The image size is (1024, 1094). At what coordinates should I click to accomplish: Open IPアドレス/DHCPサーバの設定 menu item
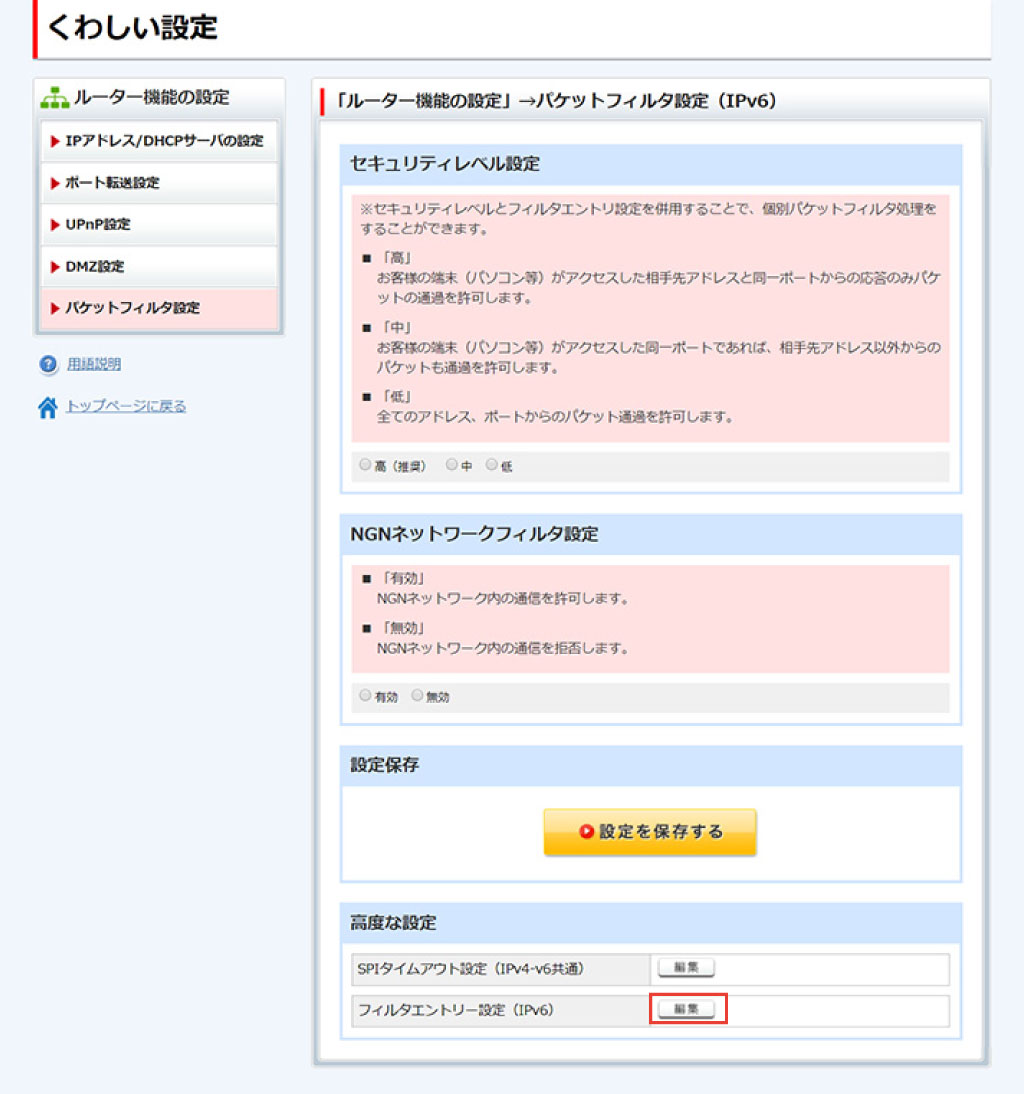coord(160,142)
